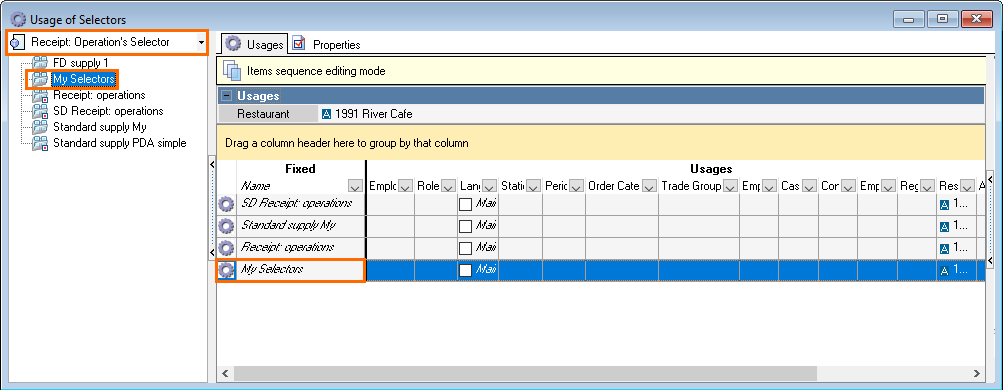The image size is (1003, 390).
Task: Toggle the Language checkbox in Standard supply My row
Action: point(466,226)
